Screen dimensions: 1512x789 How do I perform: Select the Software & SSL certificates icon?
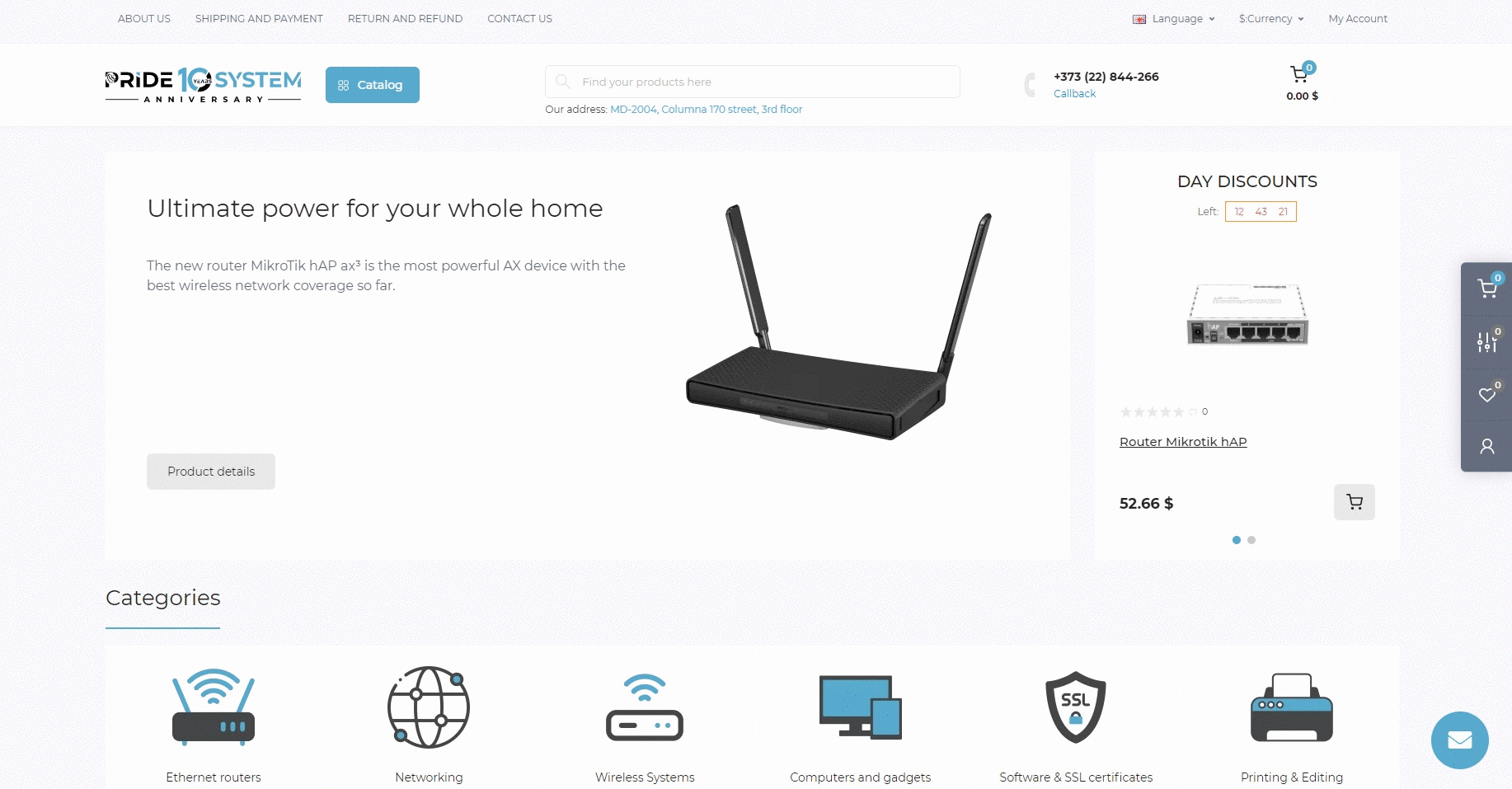click(x=1075, y=707)
